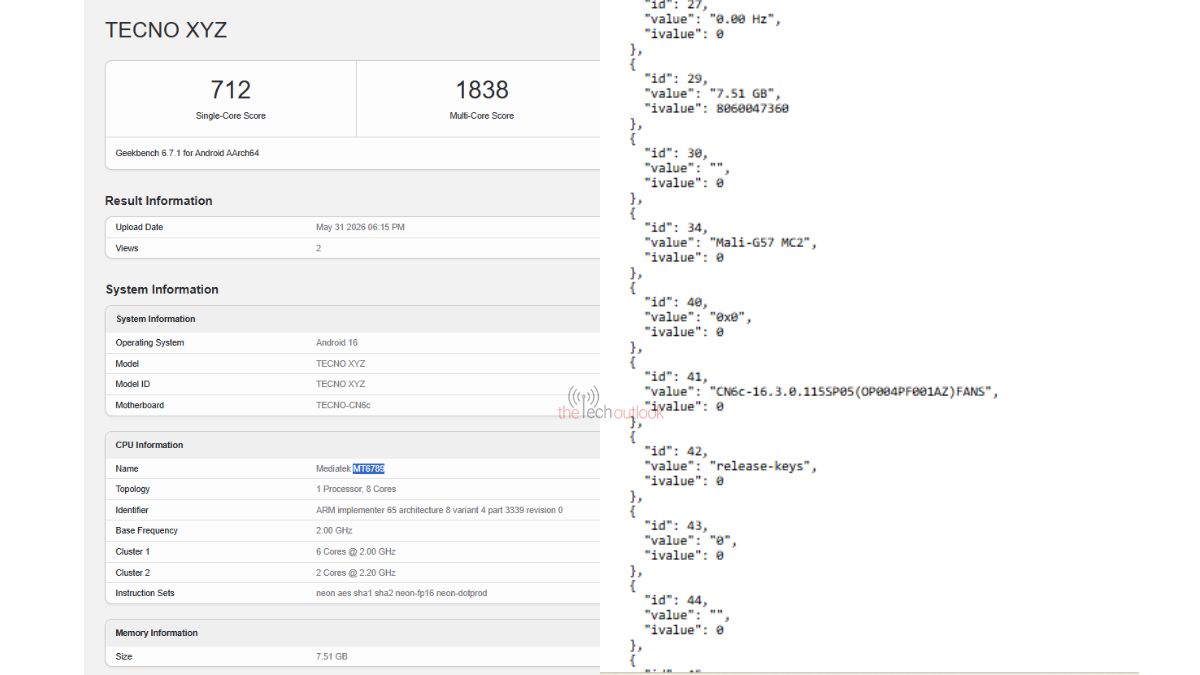
Task: Select the multi-core score 1838
Action: tap(482, 90)
